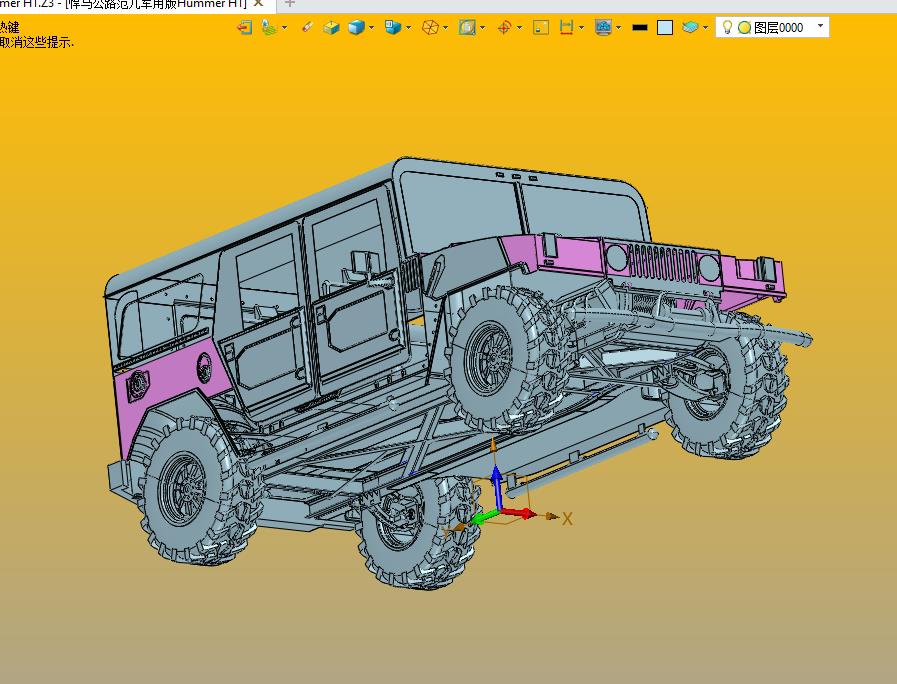Image resolution: width=897 pixels, height=684 pixels.
Task: Close the Hummer H1 document tab
Action: coord(259,3)
